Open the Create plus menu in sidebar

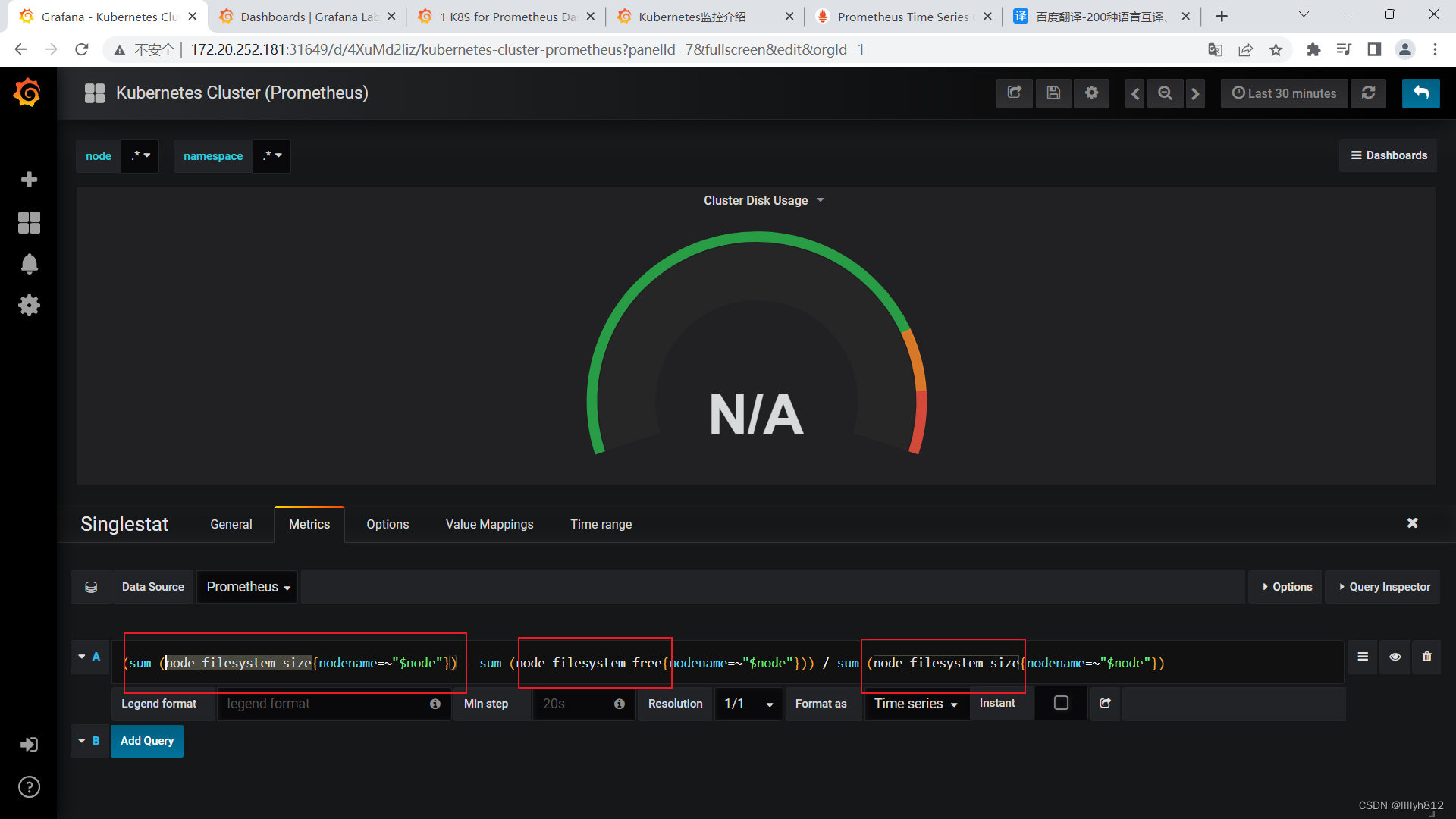pyautogui.click(x=29, y=179)
